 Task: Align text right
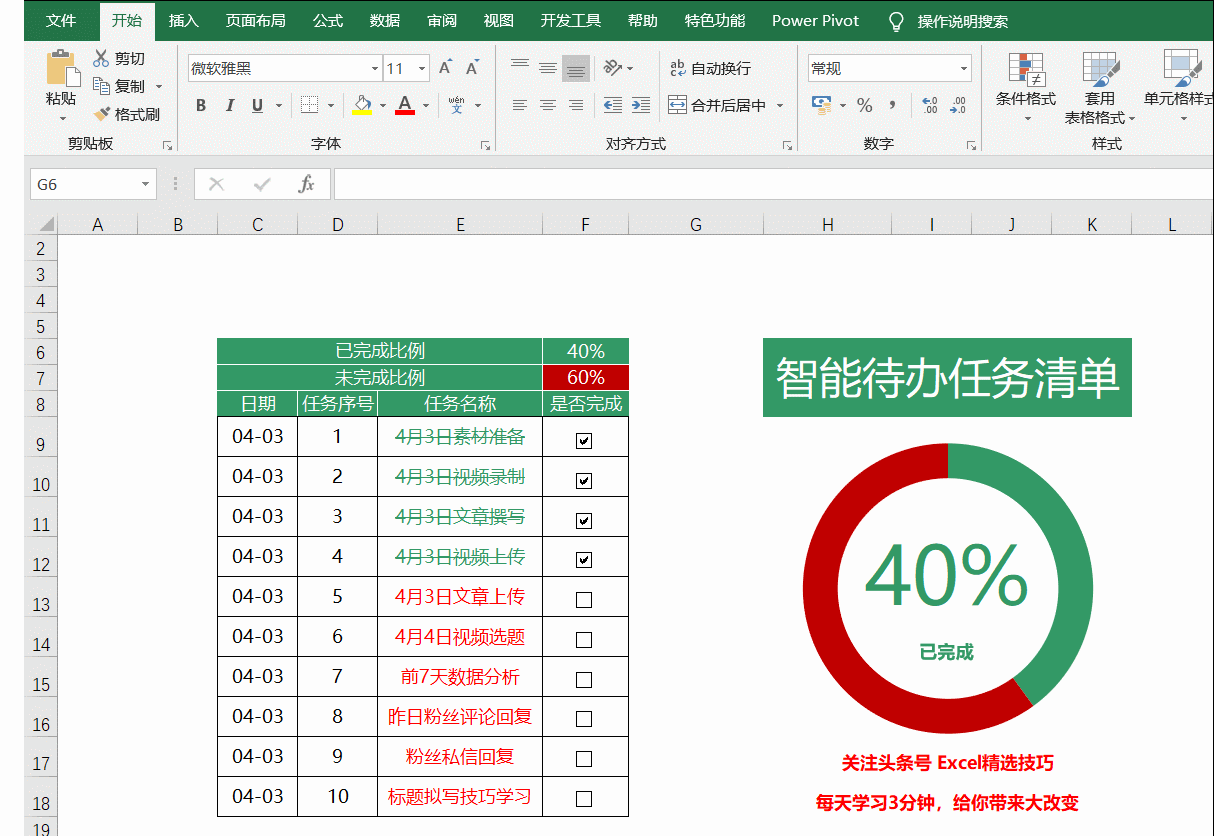[576, 105]
